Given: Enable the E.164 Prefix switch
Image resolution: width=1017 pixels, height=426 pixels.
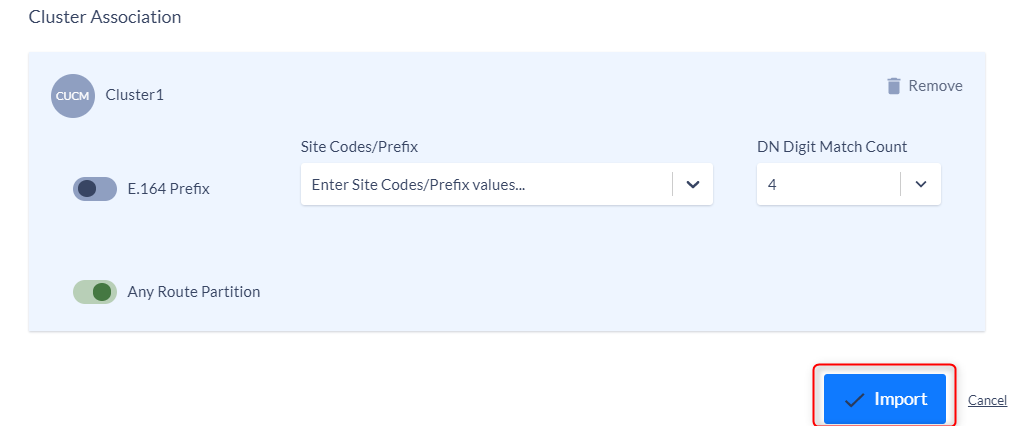Looking at the screenshot, I should tap(95, 189).
